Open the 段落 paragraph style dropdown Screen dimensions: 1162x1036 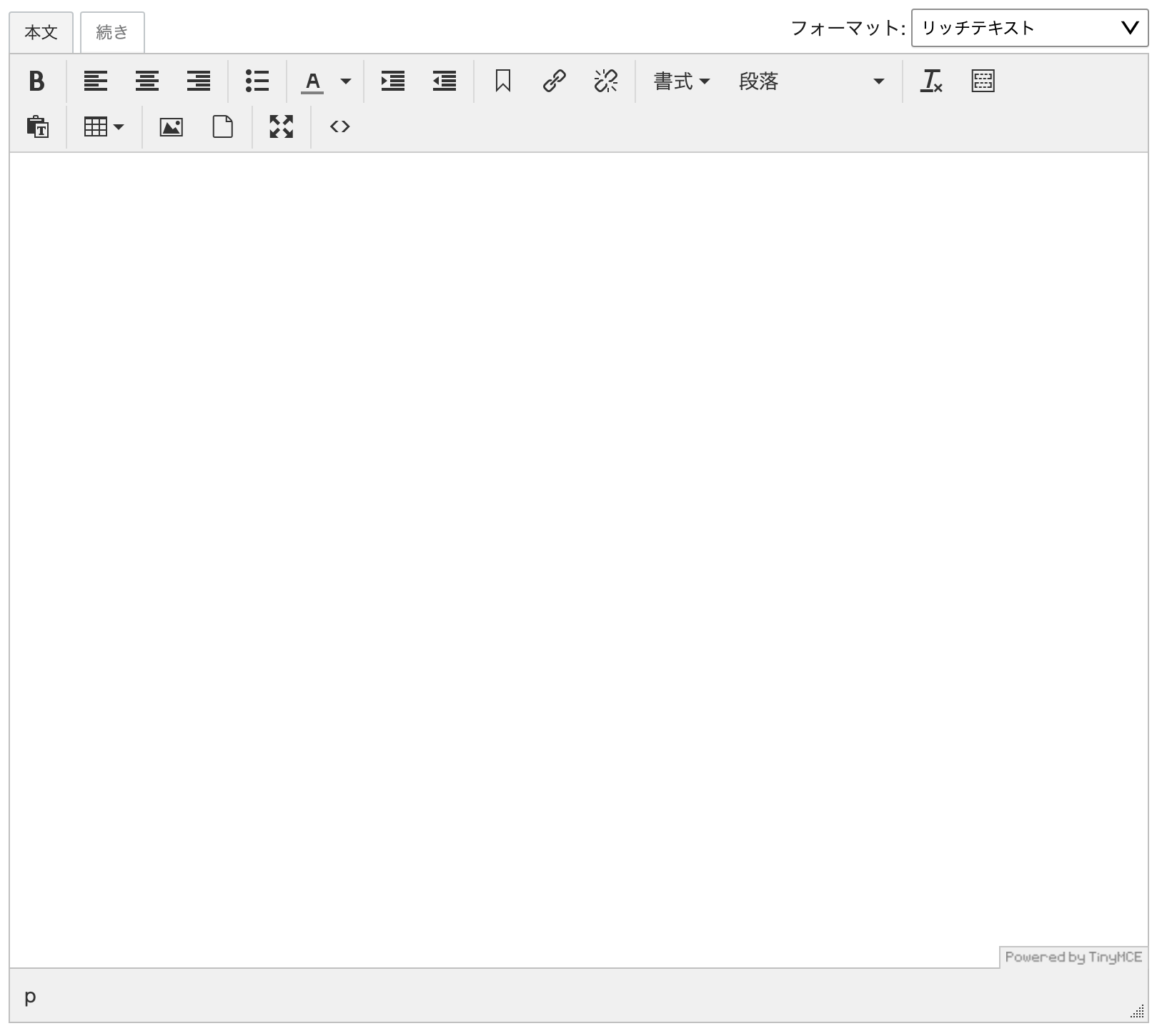(812, 81)
